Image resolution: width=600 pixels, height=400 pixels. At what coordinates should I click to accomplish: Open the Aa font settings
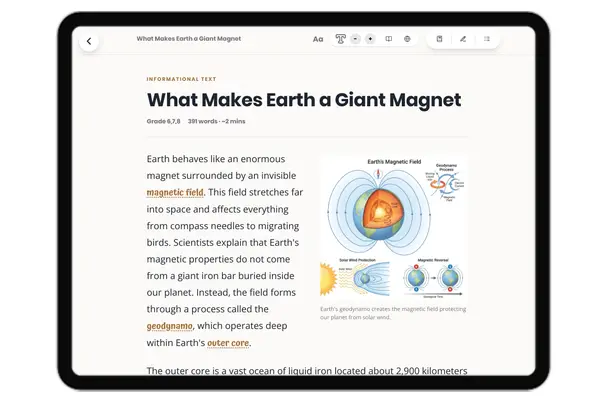pos(318,39)
